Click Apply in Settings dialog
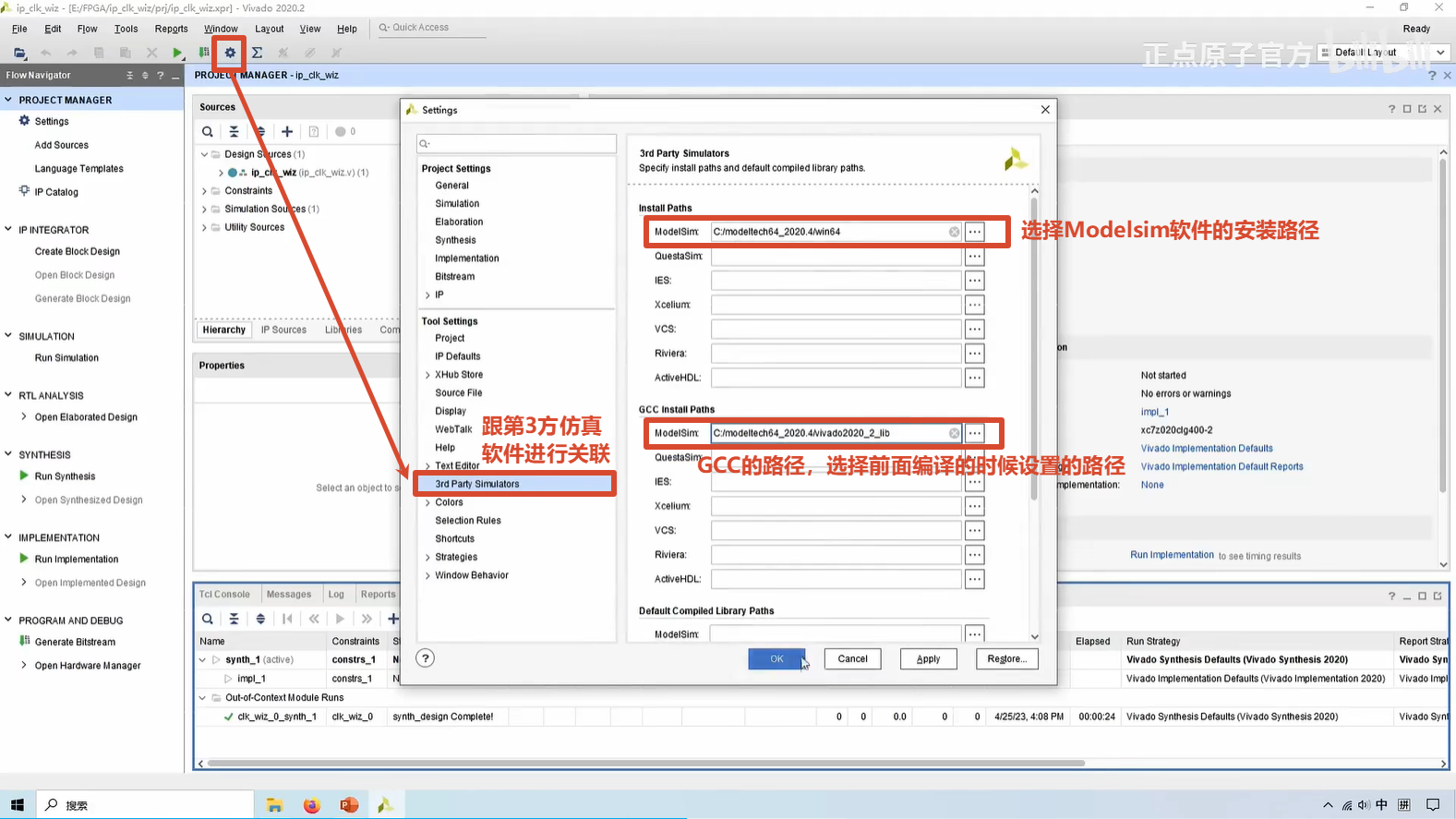 coord(929,658)
